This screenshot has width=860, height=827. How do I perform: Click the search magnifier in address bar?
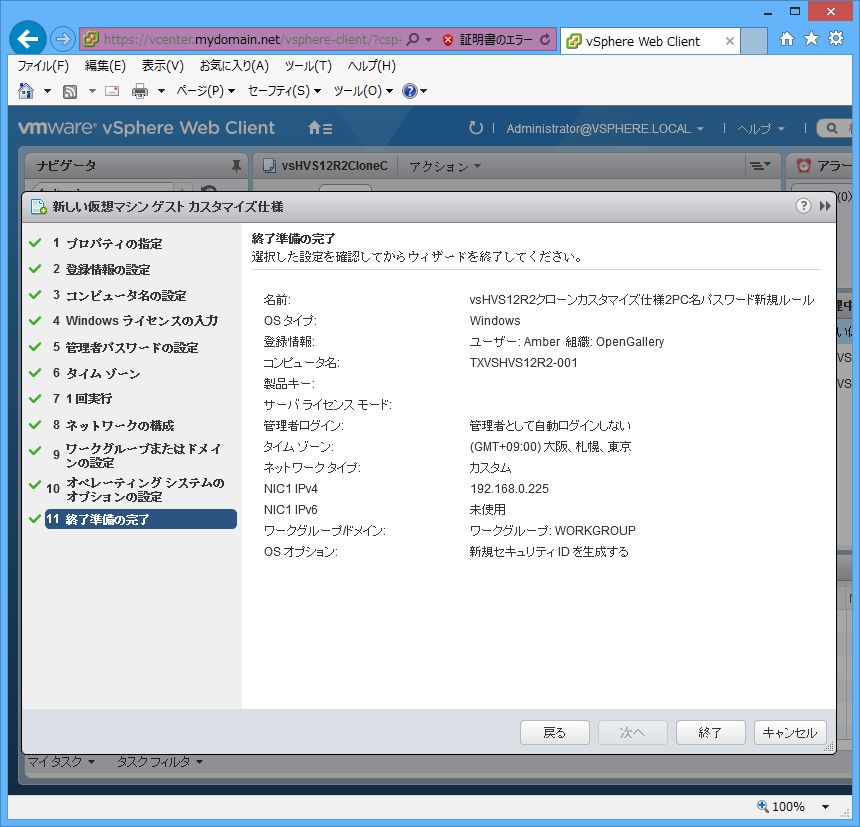click(413, 39)
